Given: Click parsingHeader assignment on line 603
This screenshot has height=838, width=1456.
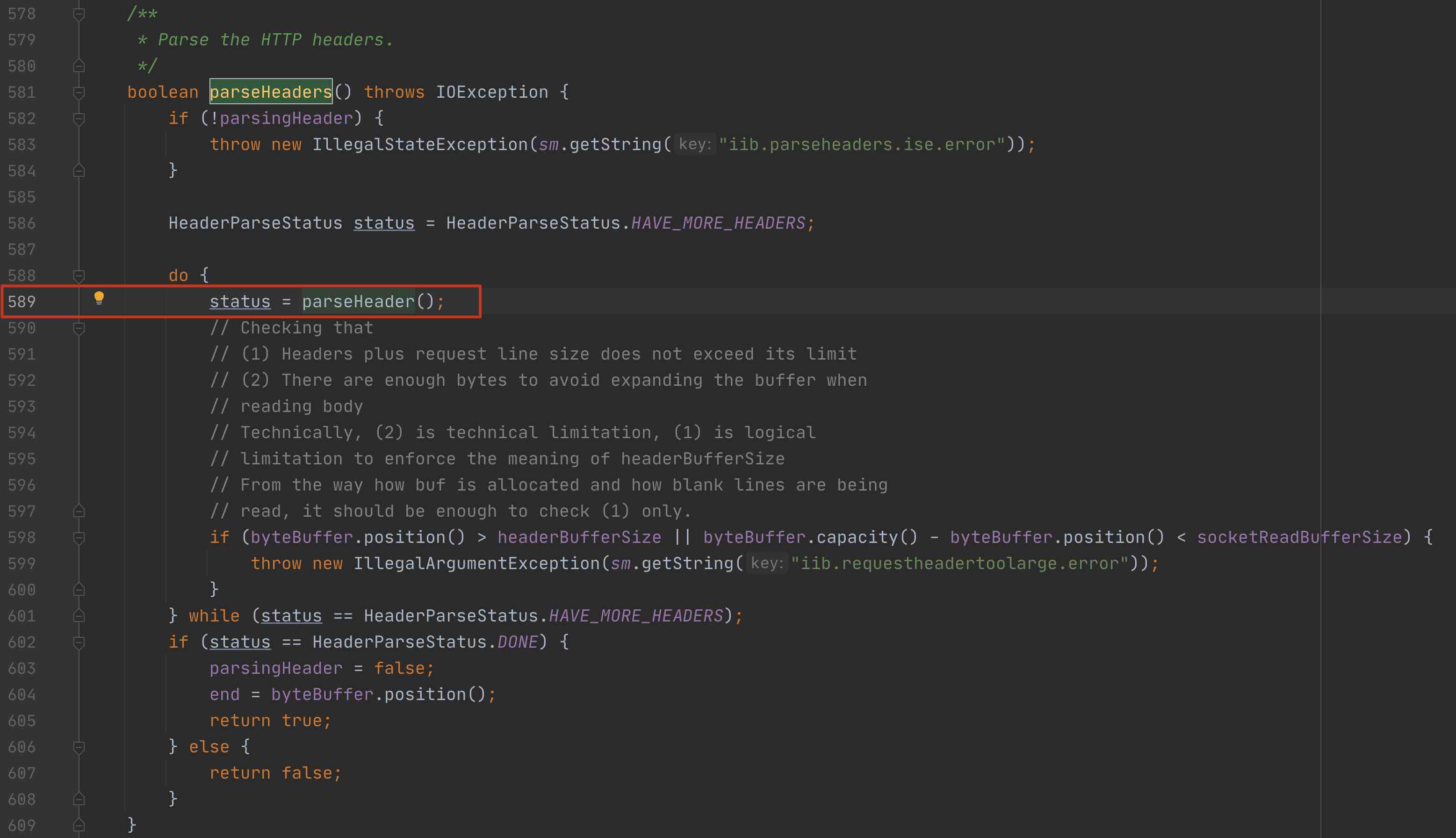Looking at the screenshot, I should tap(276, 668).
